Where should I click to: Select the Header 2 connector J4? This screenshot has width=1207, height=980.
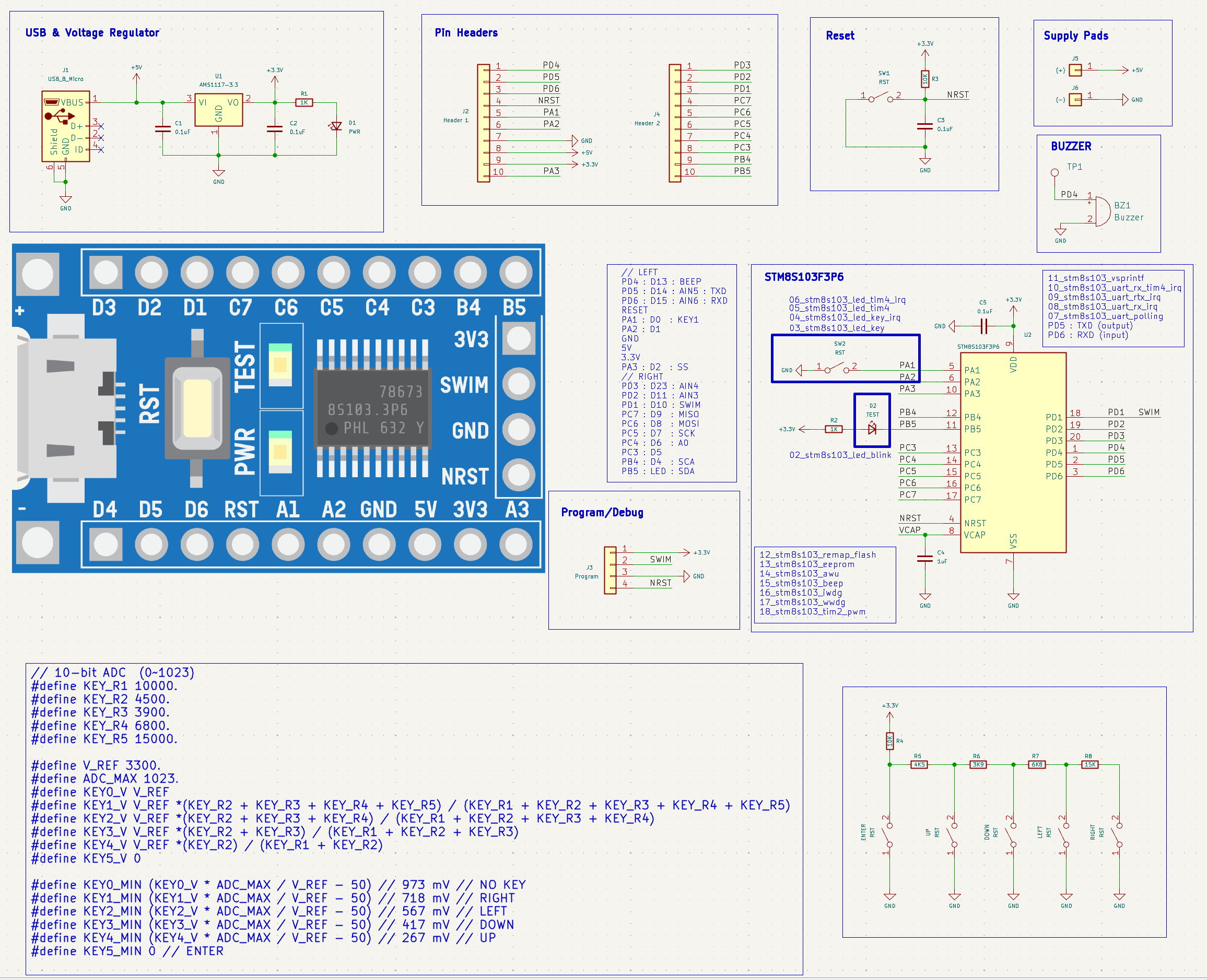pyautogui.click(x=675, y=123)
